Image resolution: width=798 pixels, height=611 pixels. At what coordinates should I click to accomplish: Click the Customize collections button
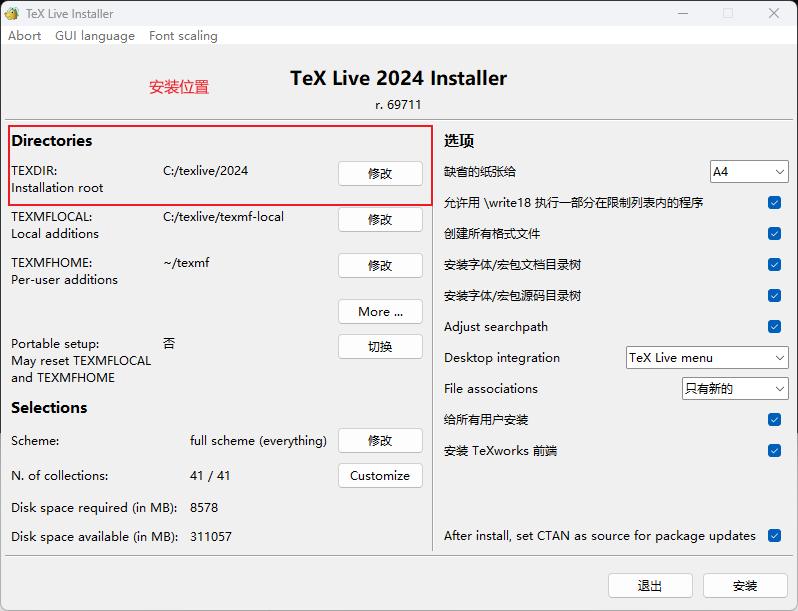coord(380,475)
